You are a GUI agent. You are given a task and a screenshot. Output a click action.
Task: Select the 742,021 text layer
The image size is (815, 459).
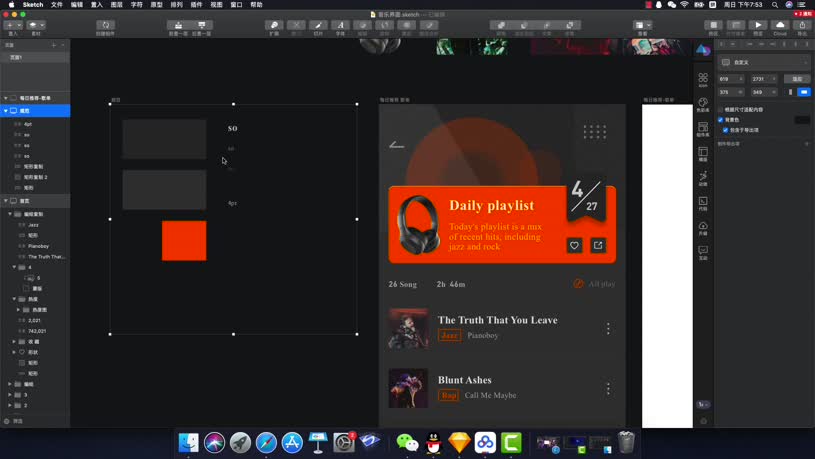click(x=35, y=331)
